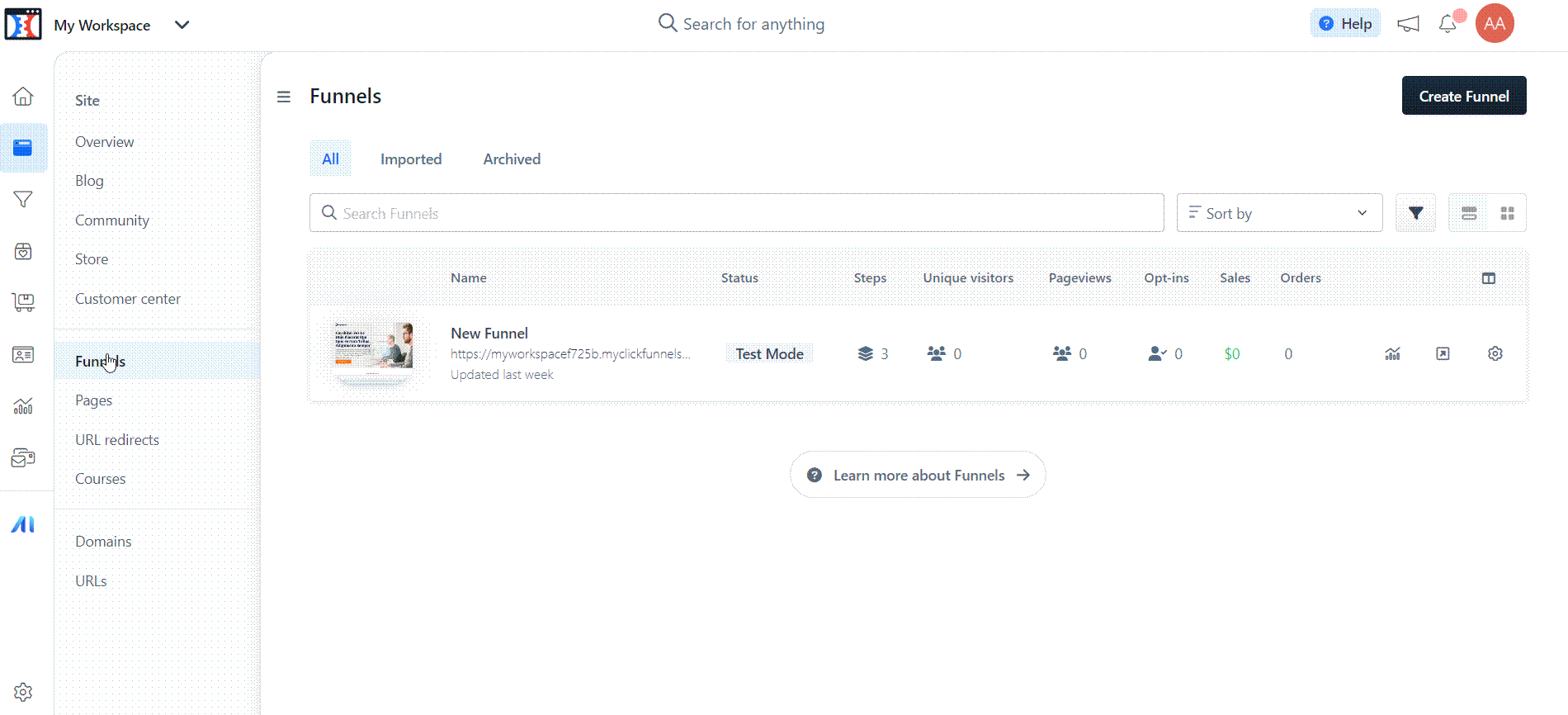Image resolution: width=1568 pixels, height=715 pixels.
Task: Toggle the sidebar with hamburger icon
Action: pos(284,97)
